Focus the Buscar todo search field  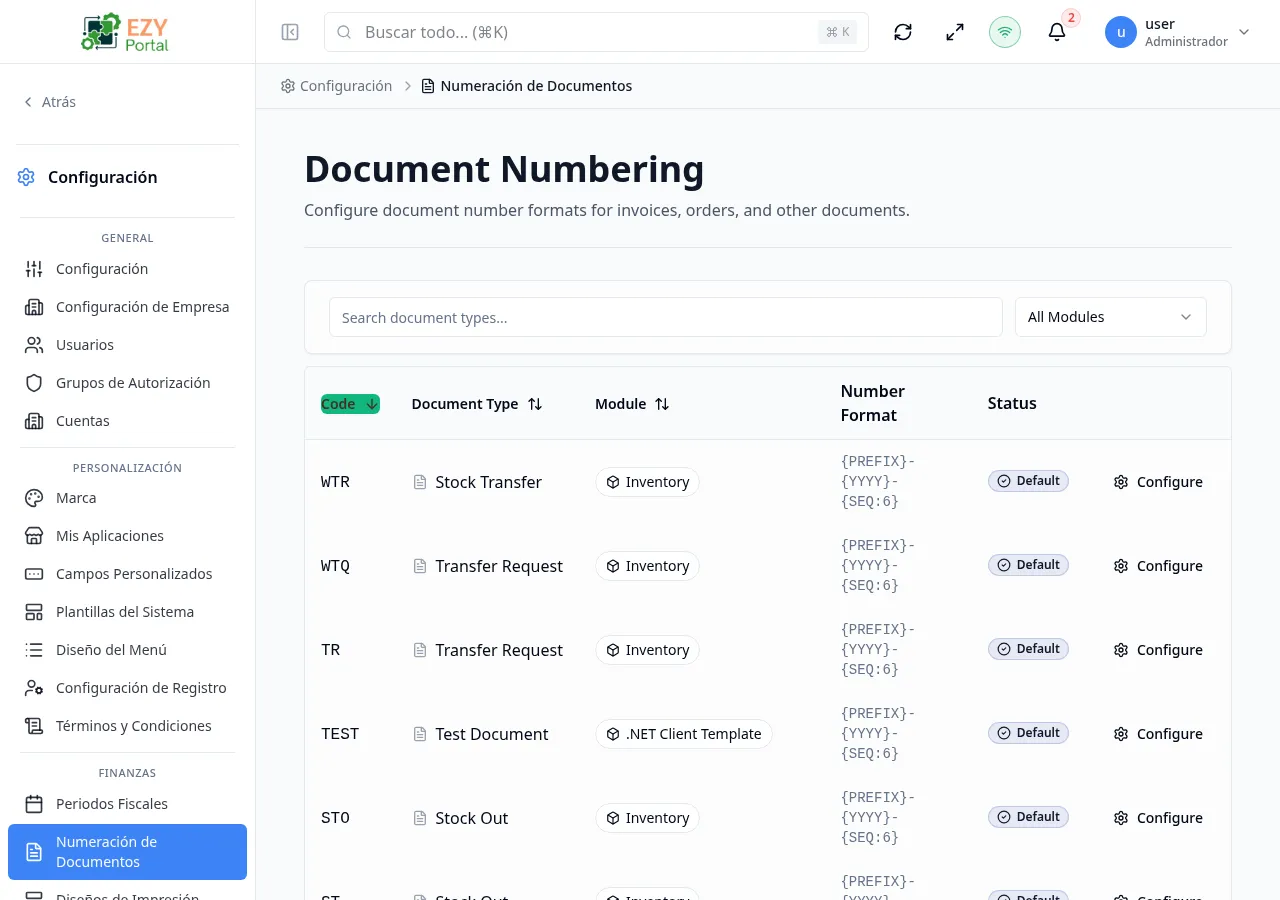coord(596,32)
